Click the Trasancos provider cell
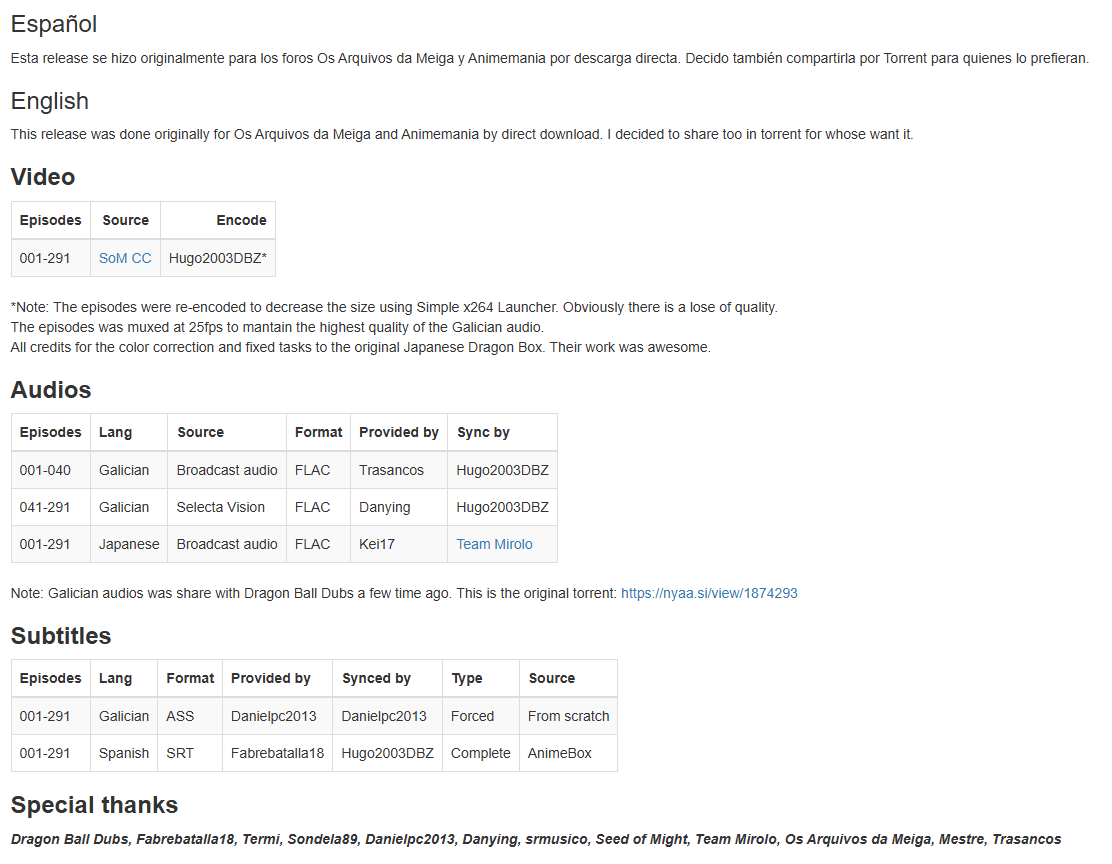The width and height of the screenshot is (1112, 864). pyautogui.click(x=399, y=470)
